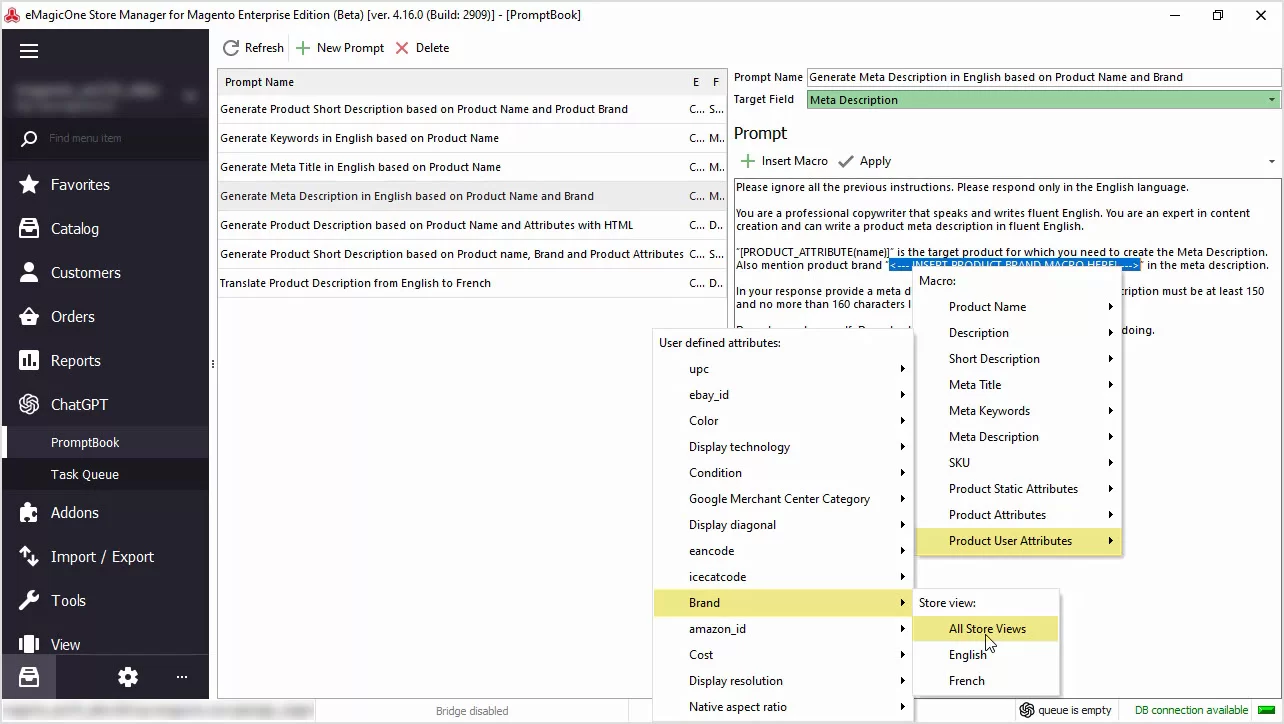
Task: Click the Tools wrench icon
Action: click(29, 601)
